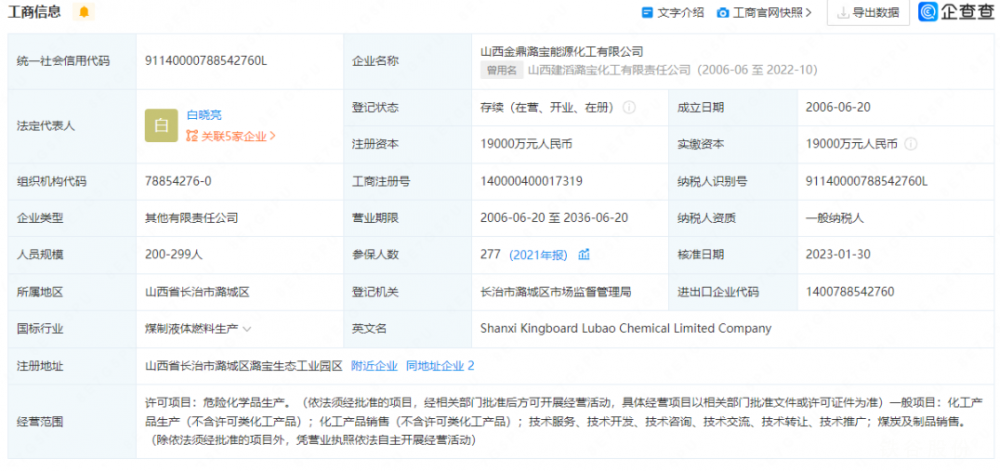
Task: Click the 导出数据 export button
Action: click(868, 13)
